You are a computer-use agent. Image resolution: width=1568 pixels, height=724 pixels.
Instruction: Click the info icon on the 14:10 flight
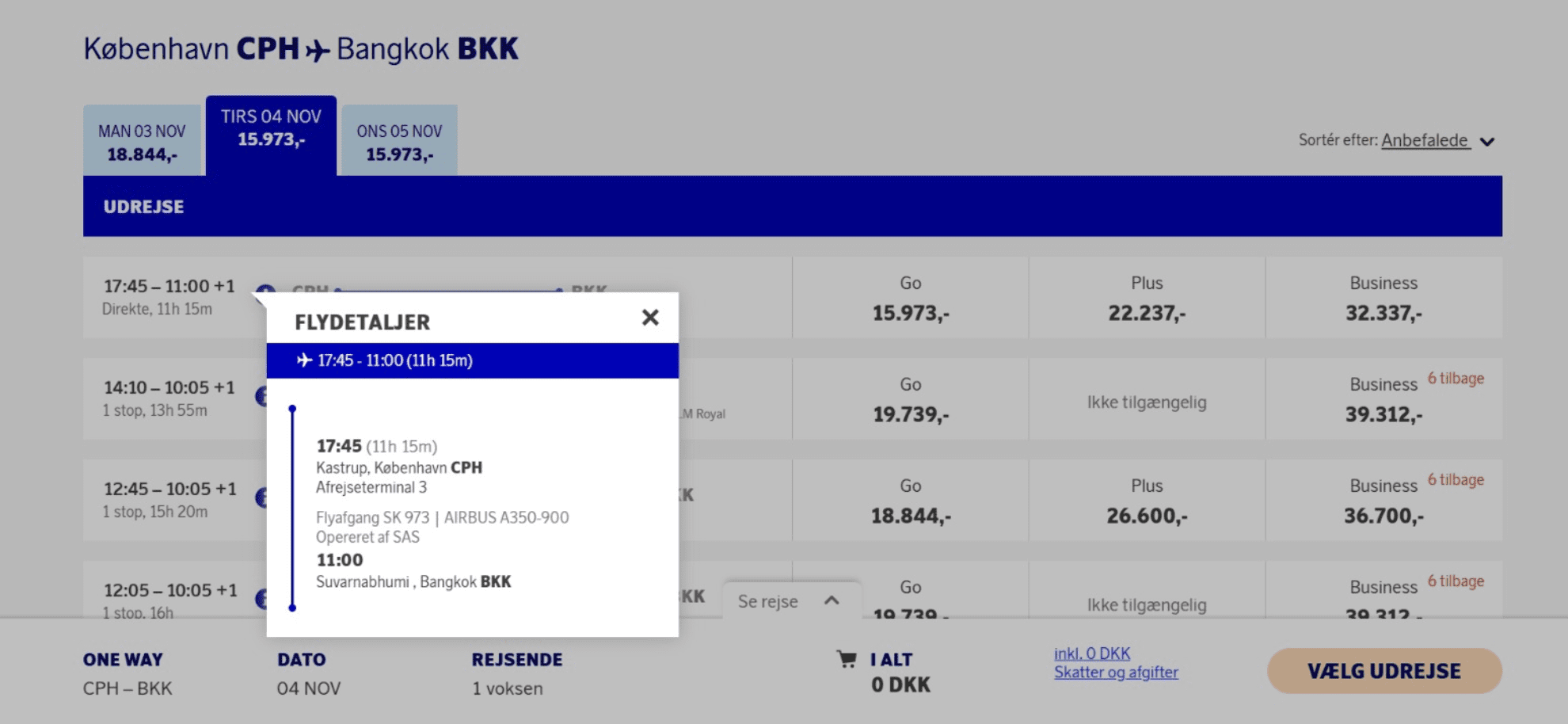click(261, 395)
